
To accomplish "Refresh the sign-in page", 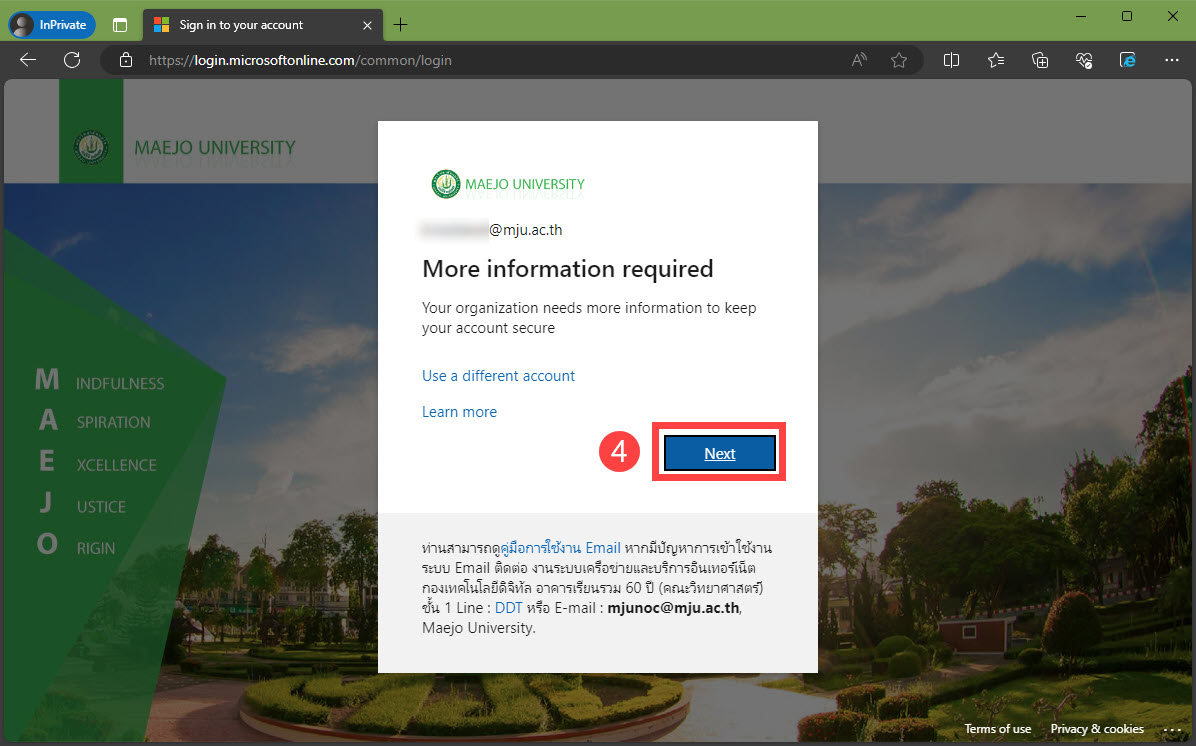I will (x=72, y=60).
